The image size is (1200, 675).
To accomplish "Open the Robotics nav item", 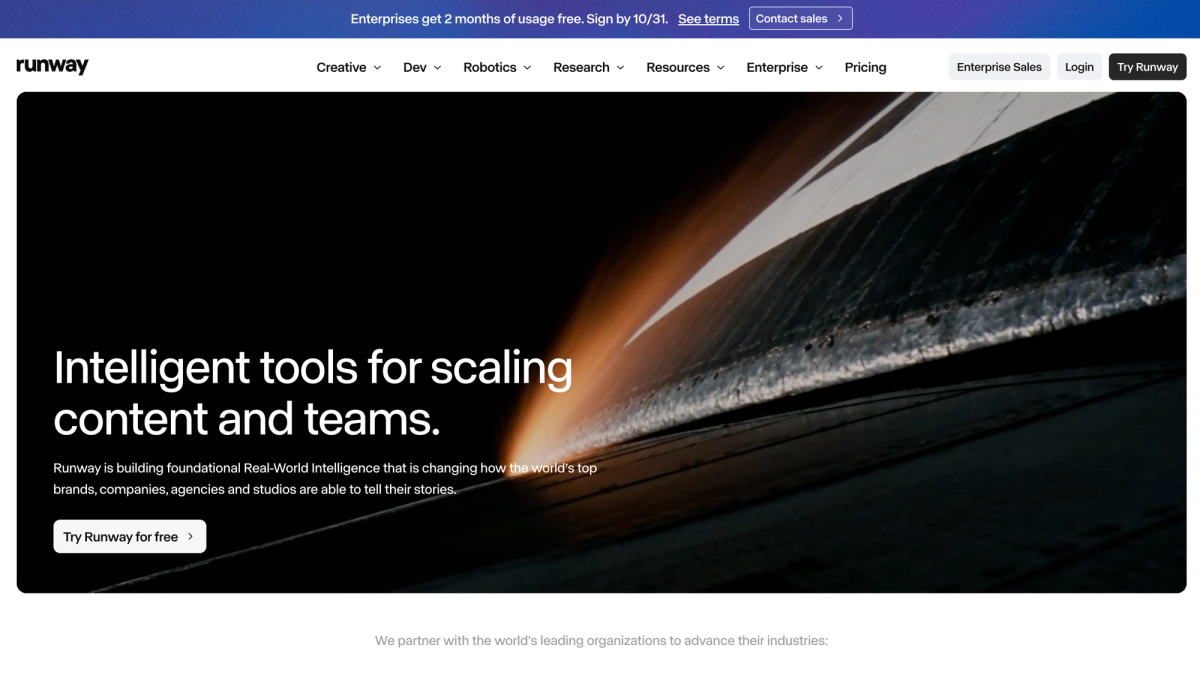I will (x=498, y=67).
